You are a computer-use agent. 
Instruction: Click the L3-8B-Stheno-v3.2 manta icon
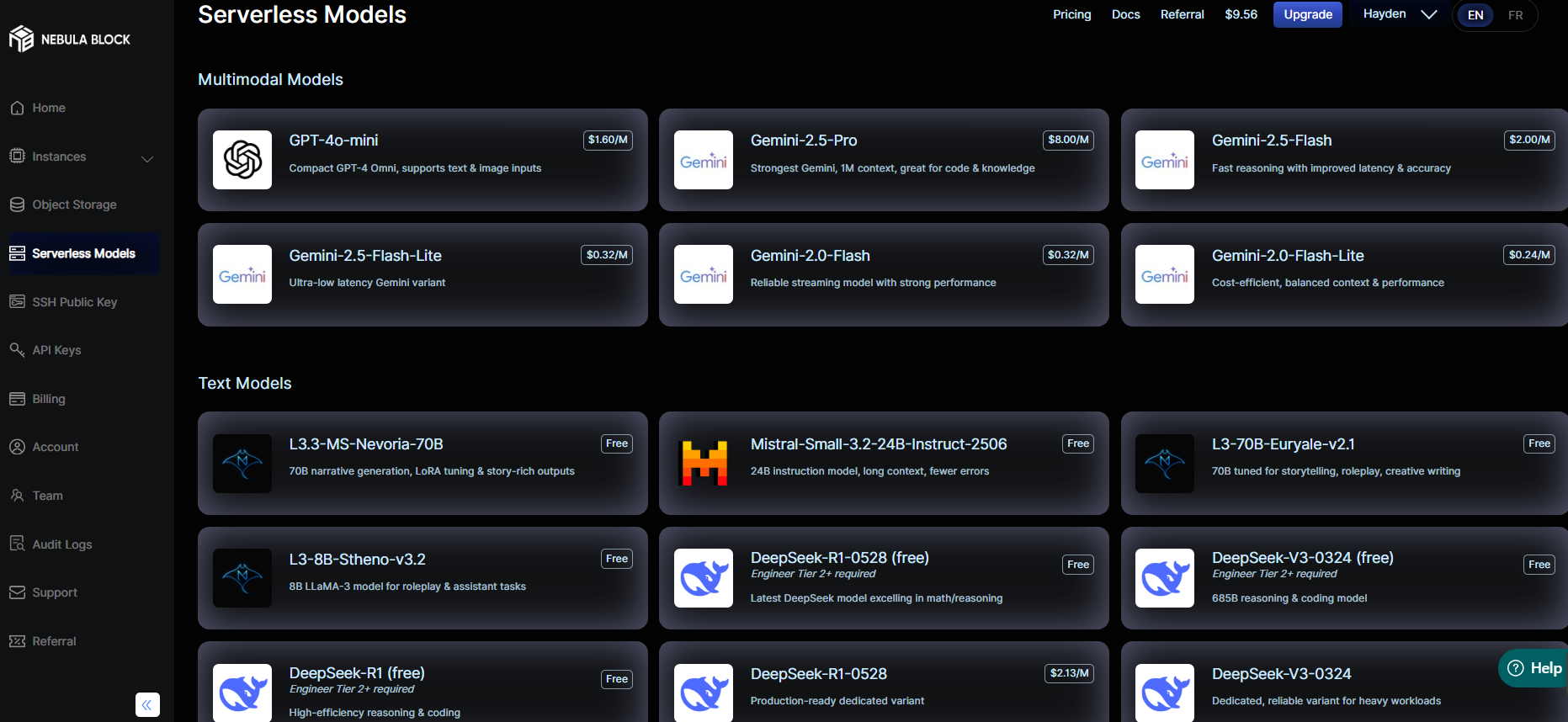(242, 578)
